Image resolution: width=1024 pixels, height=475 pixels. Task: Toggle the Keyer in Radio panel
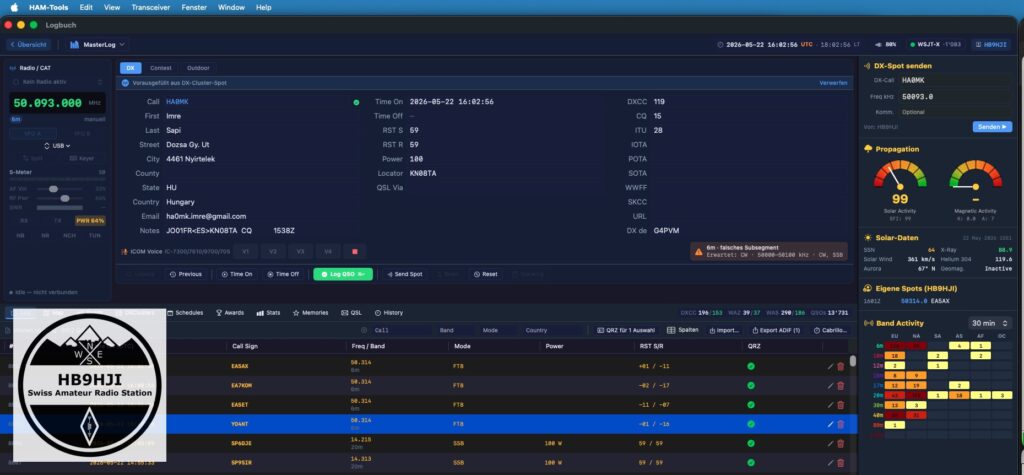click(x=82, y=158)
